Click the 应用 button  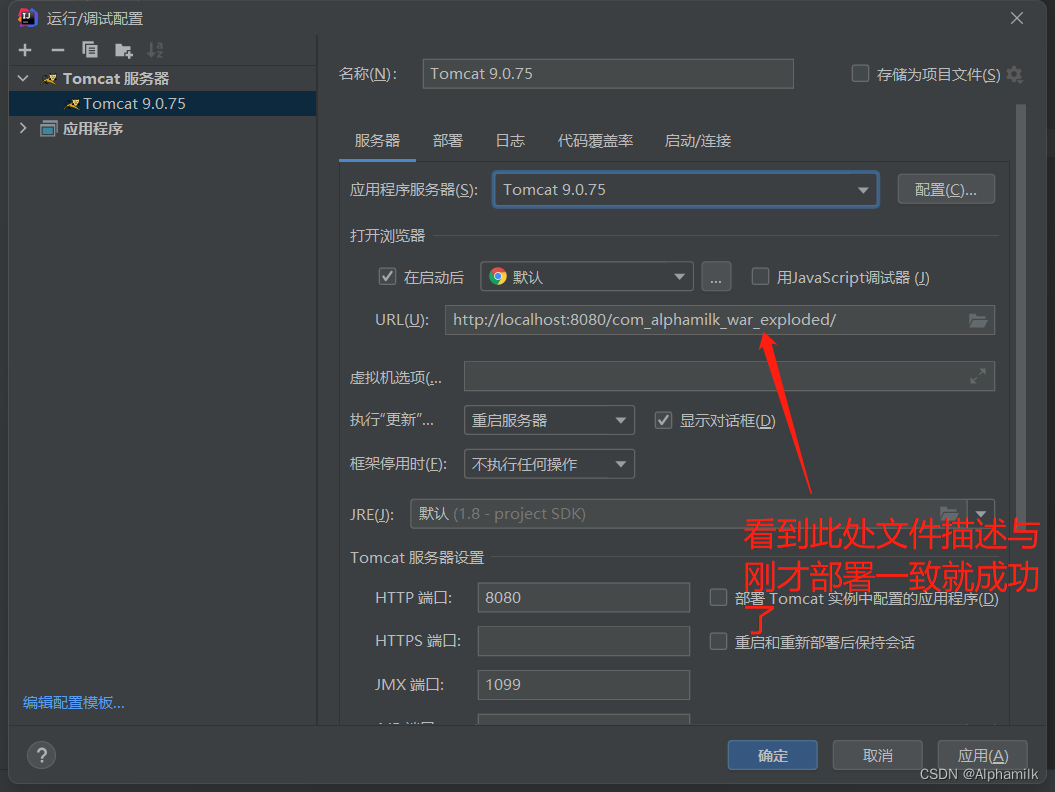982,755
